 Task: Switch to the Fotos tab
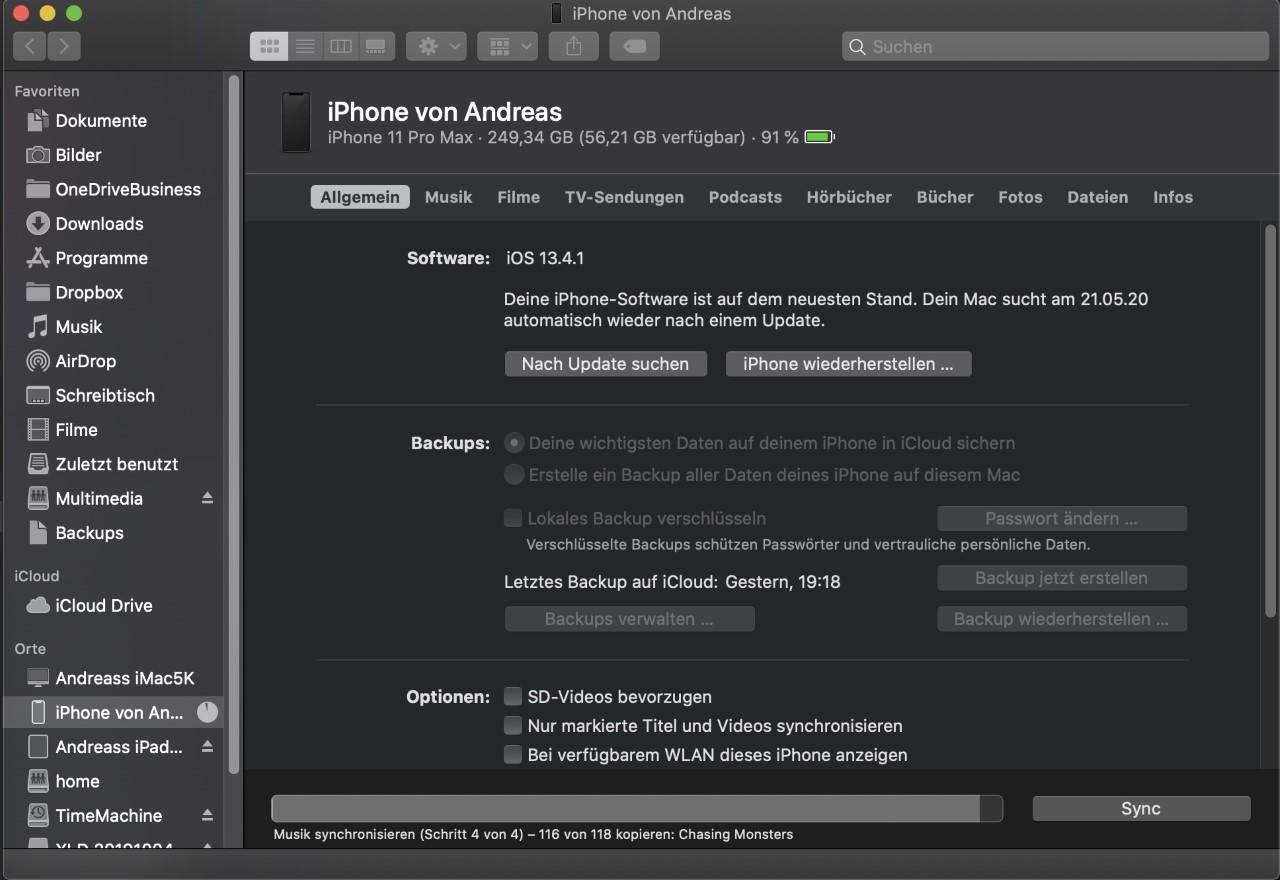[1020, 197]
